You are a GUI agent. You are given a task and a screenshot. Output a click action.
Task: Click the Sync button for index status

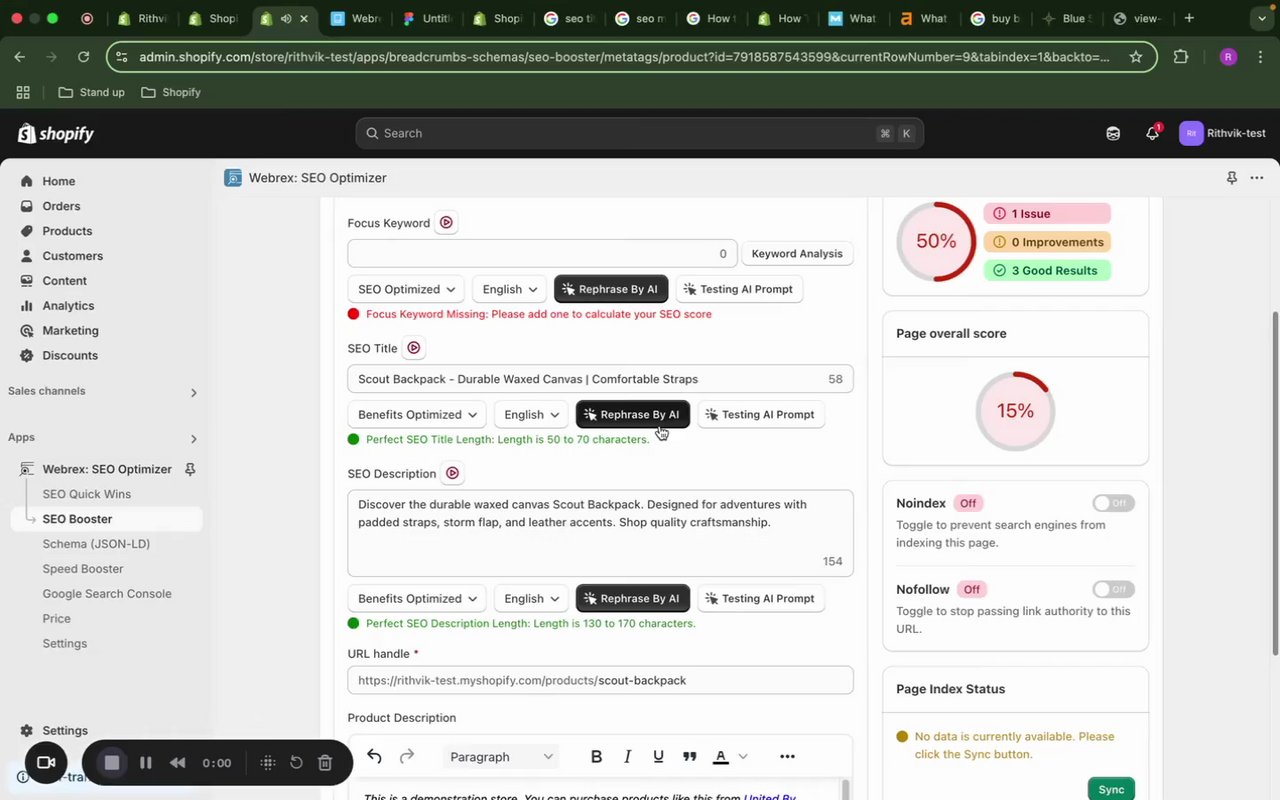pos(1111,790)
